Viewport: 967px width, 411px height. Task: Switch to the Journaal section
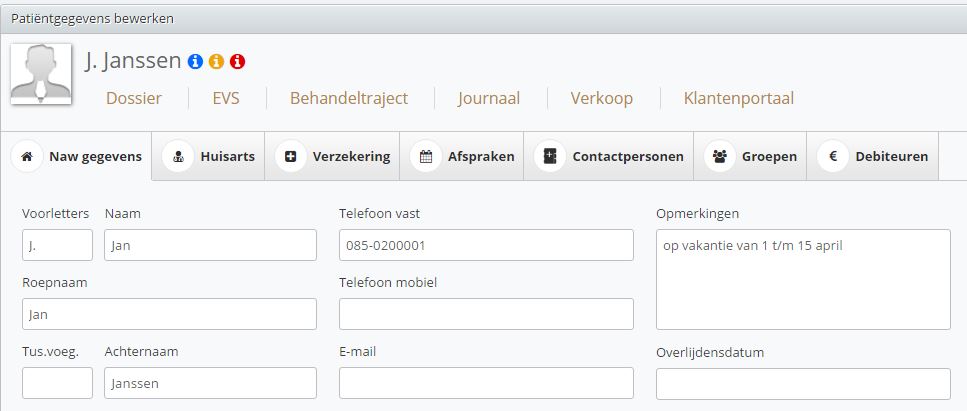489,98
